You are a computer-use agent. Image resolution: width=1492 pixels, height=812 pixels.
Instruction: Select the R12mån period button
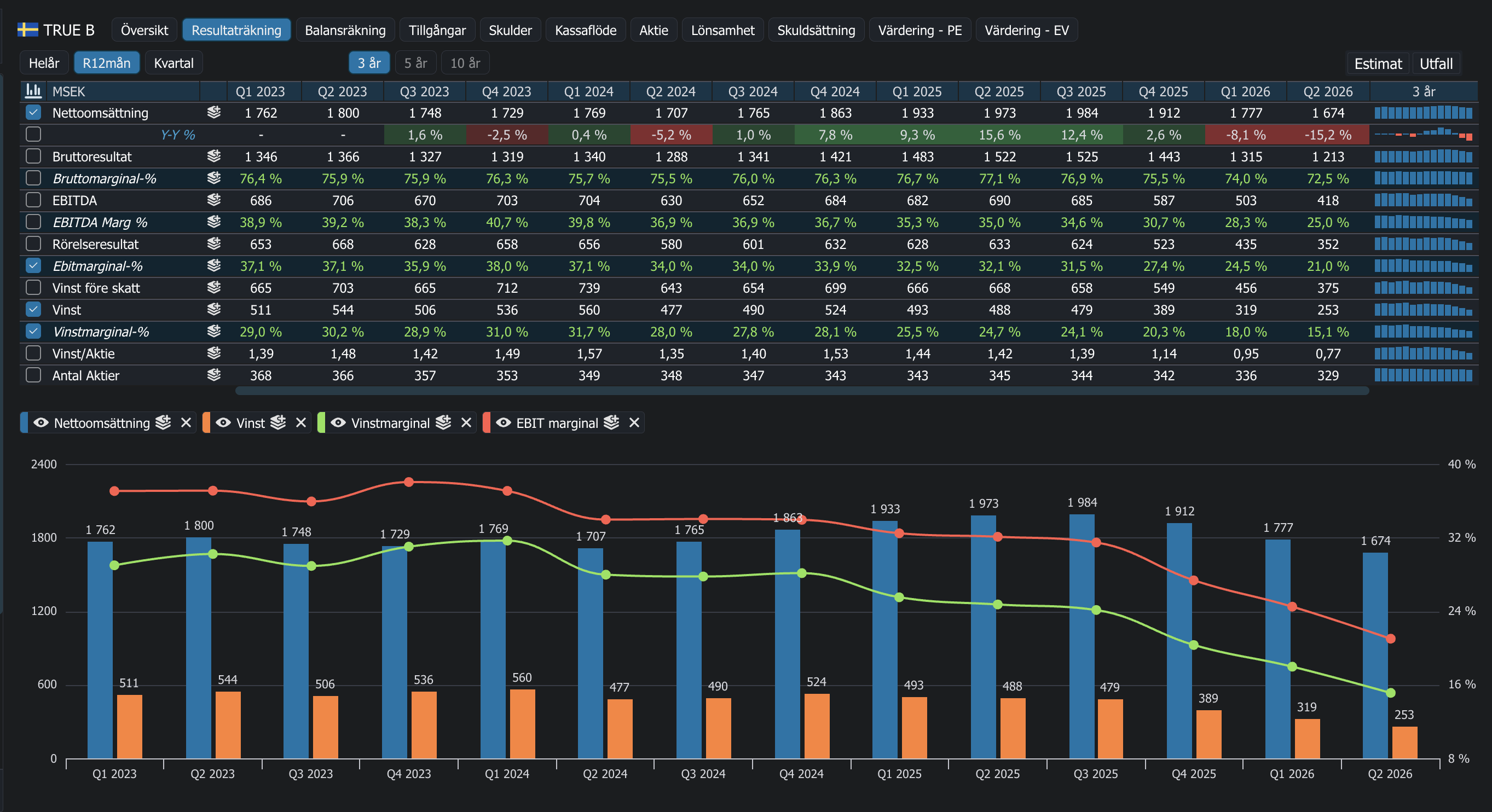tap(107, 62)
